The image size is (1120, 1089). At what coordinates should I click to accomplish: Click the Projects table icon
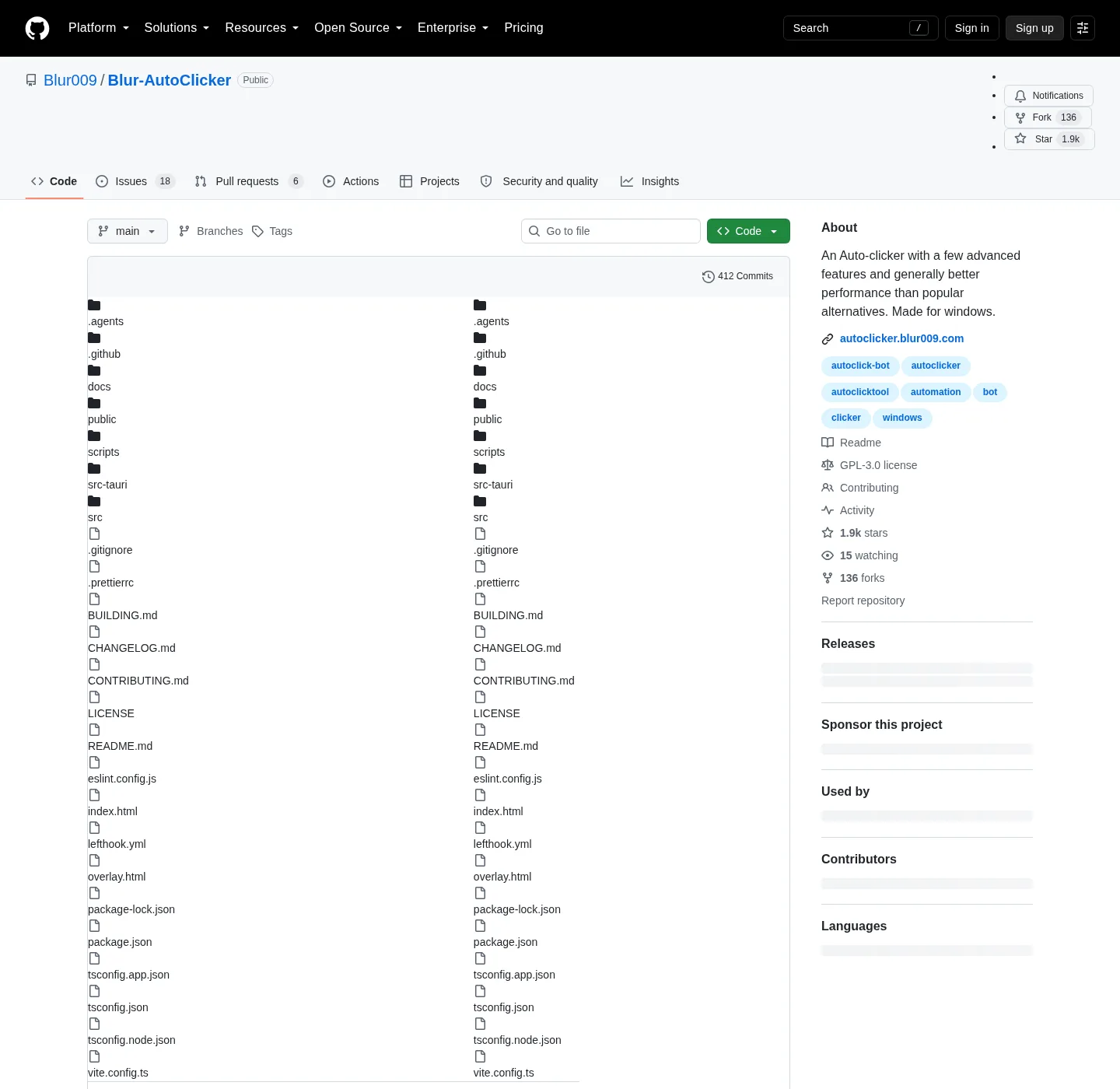[x=406, y=181]
